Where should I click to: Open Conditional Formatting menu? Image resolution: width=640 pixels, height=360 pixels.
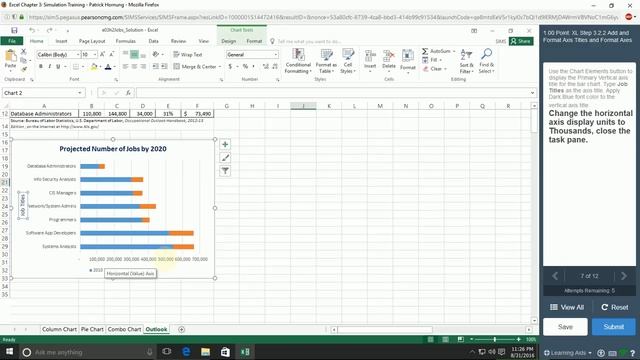pos(298,61)
